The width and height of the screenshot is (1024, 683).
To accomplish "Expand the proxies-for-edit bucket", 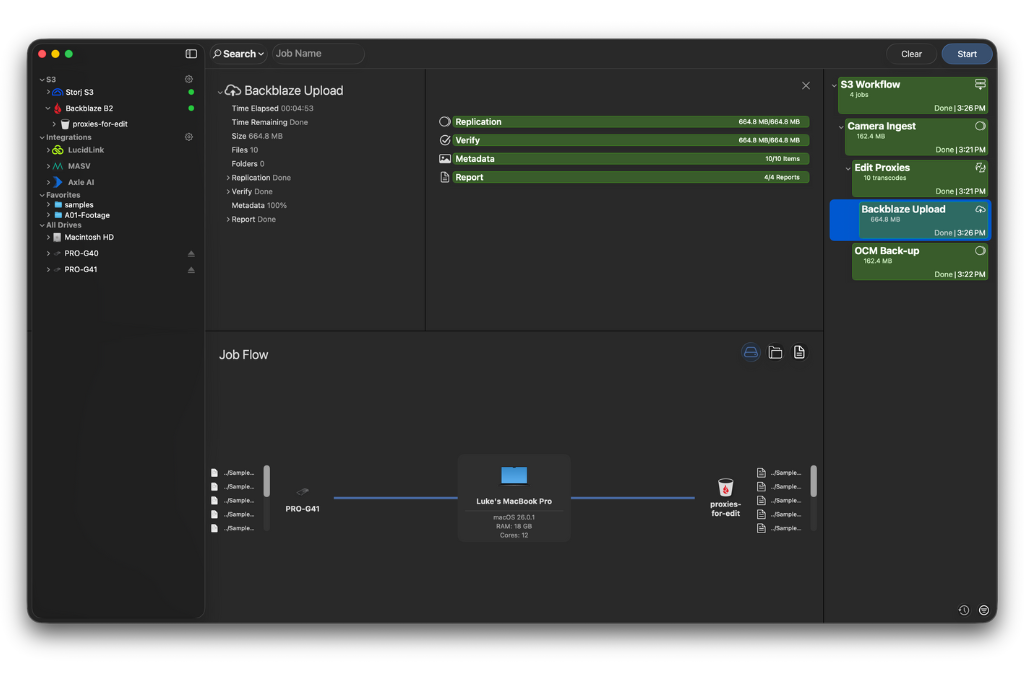I will [55, 124].
